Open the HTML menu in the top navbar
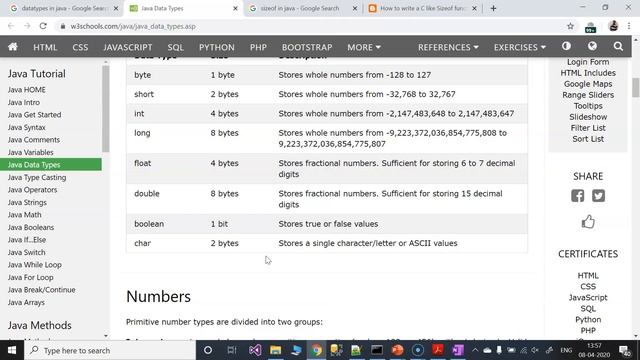 coord(45,47)
